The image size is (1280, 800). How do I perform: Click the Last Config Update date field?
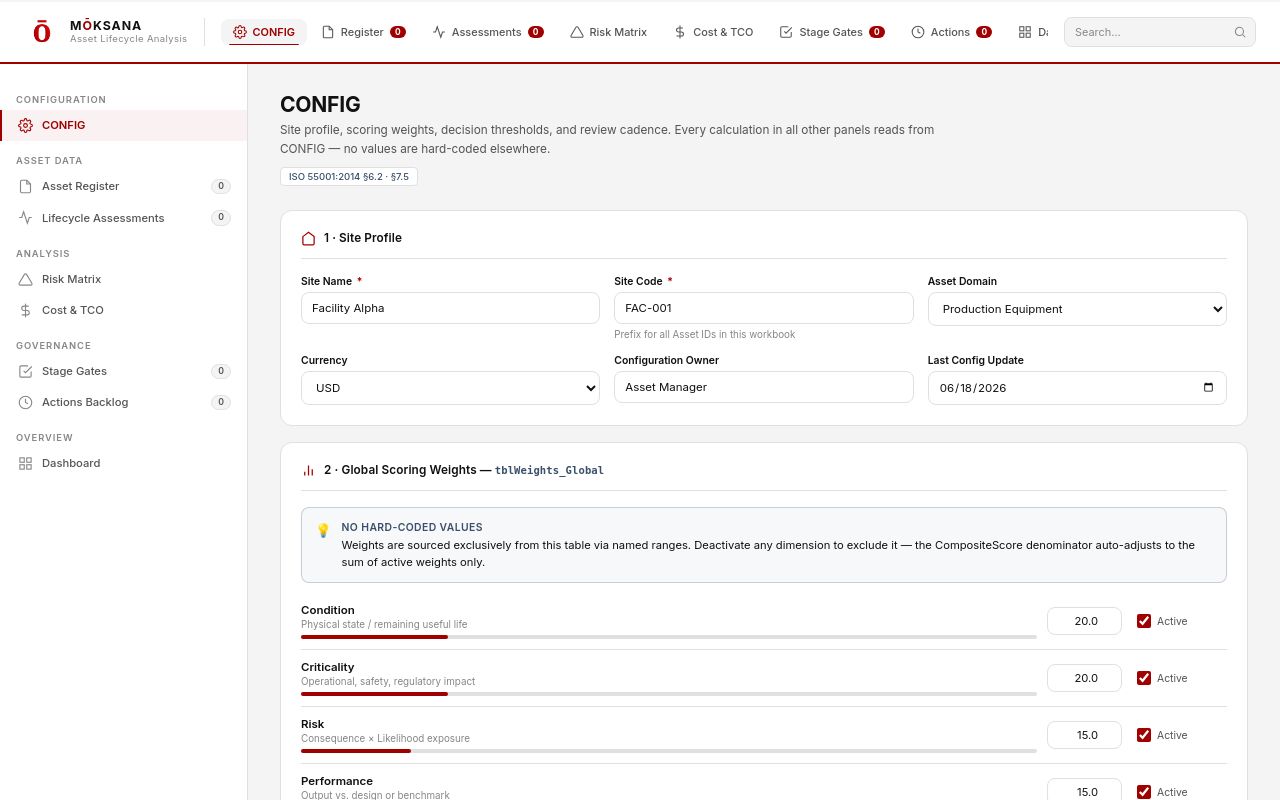pos(1077,388)
